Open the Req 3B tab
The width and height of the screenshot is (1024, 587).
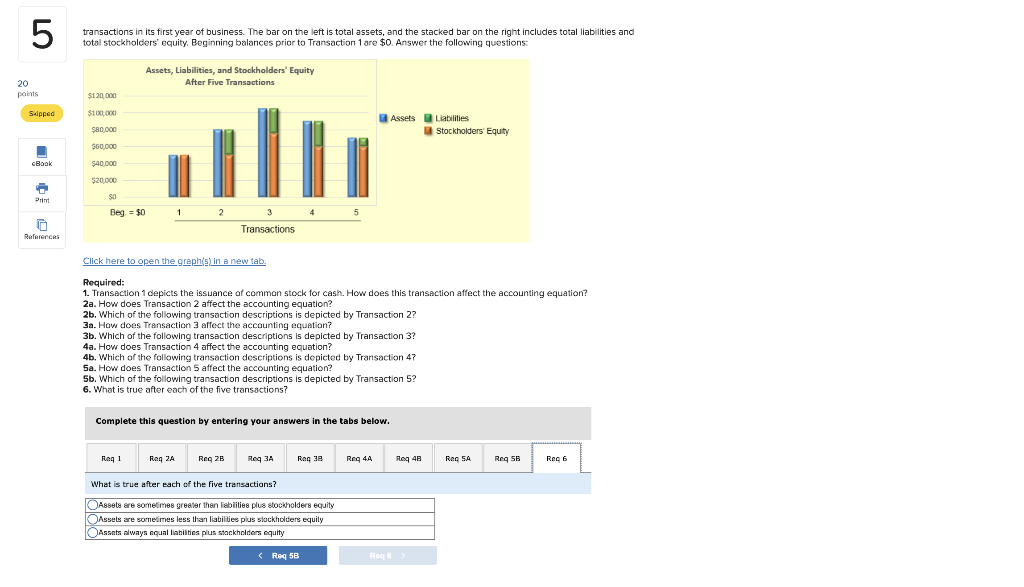pos(309,458)
